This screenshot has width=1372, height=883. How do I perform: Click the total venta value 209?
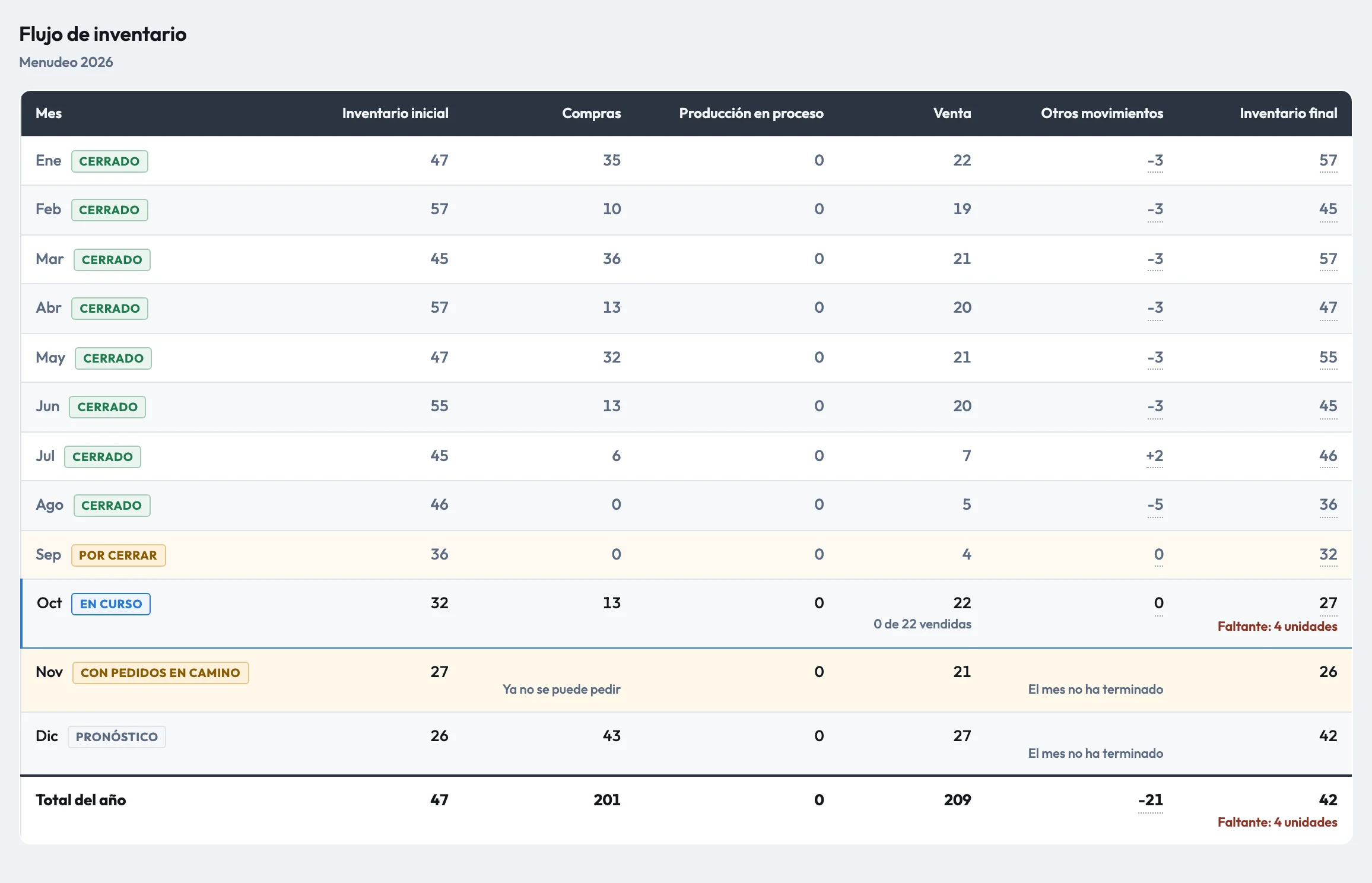point(958,801)
